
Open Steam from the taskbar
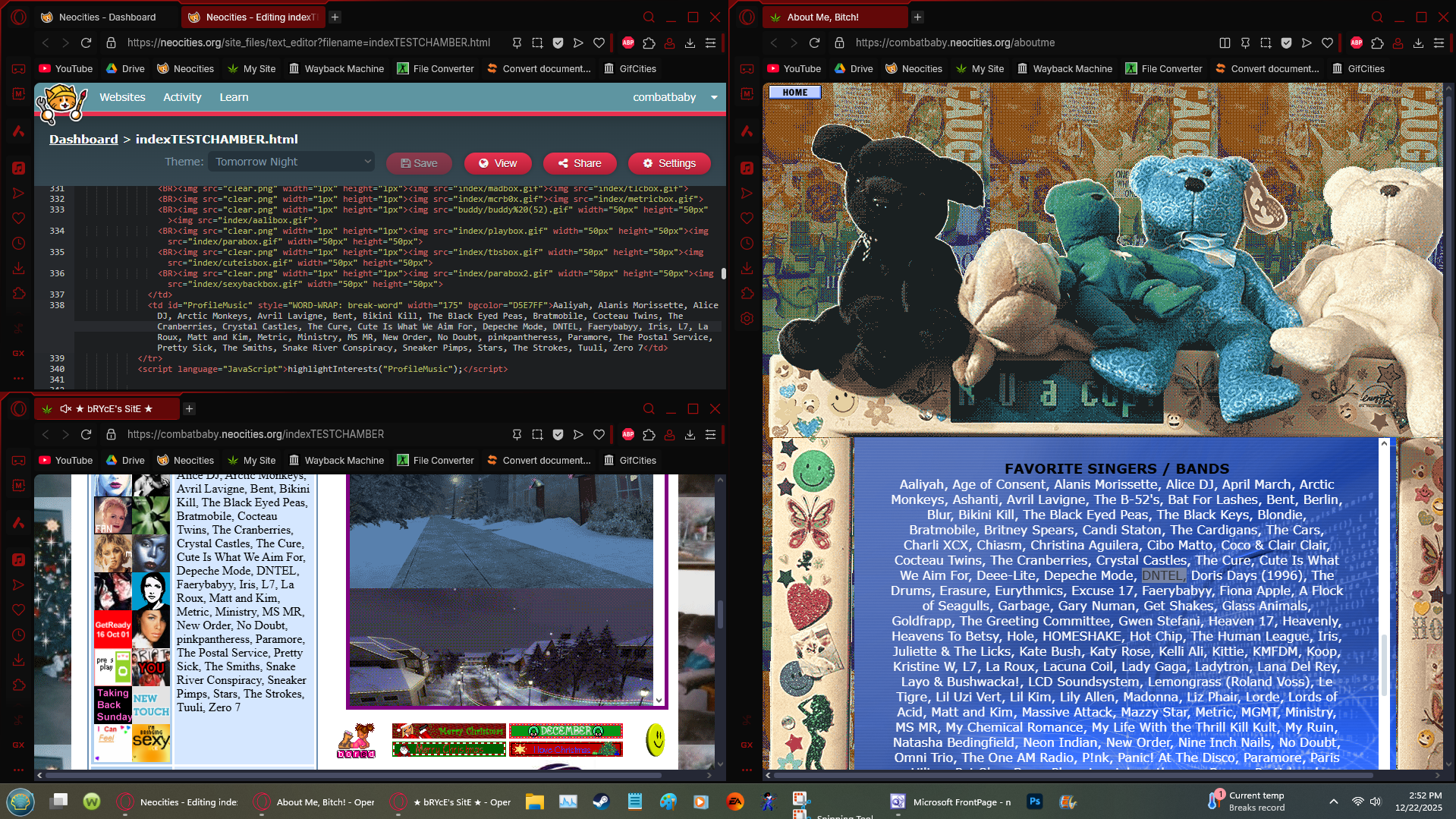point(601,802)
